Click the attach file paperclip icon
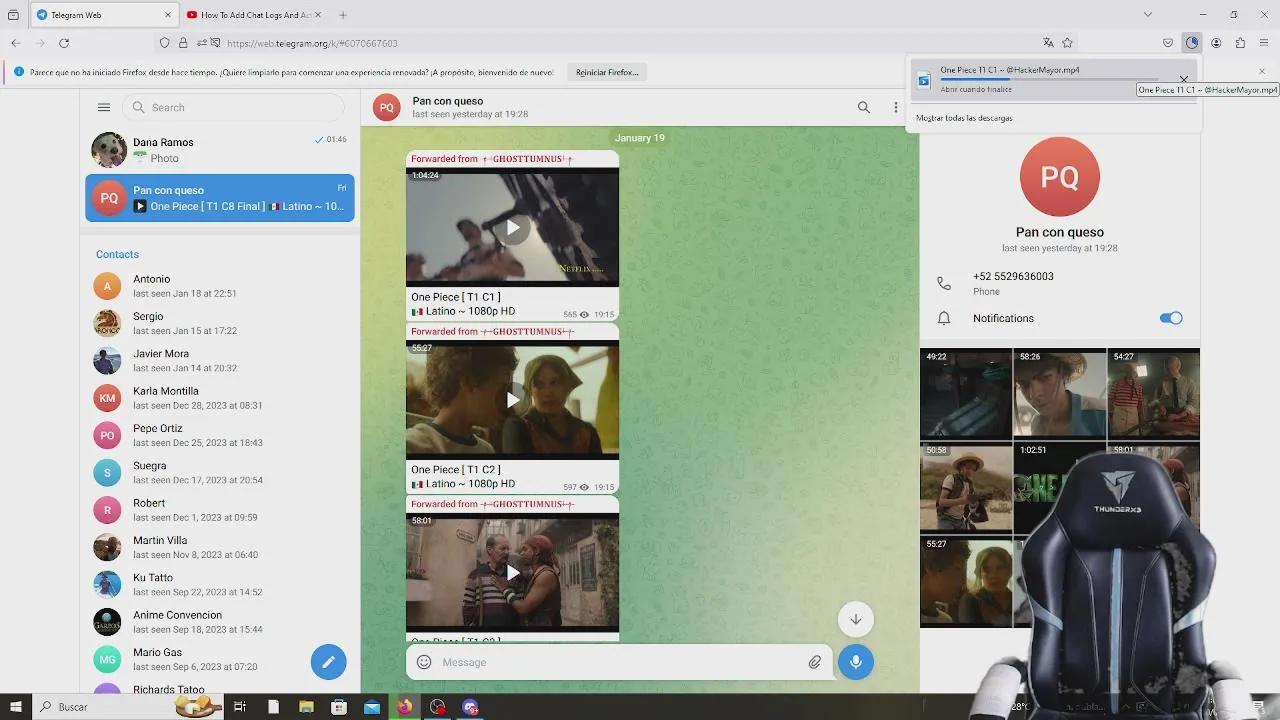 (815, 662)
